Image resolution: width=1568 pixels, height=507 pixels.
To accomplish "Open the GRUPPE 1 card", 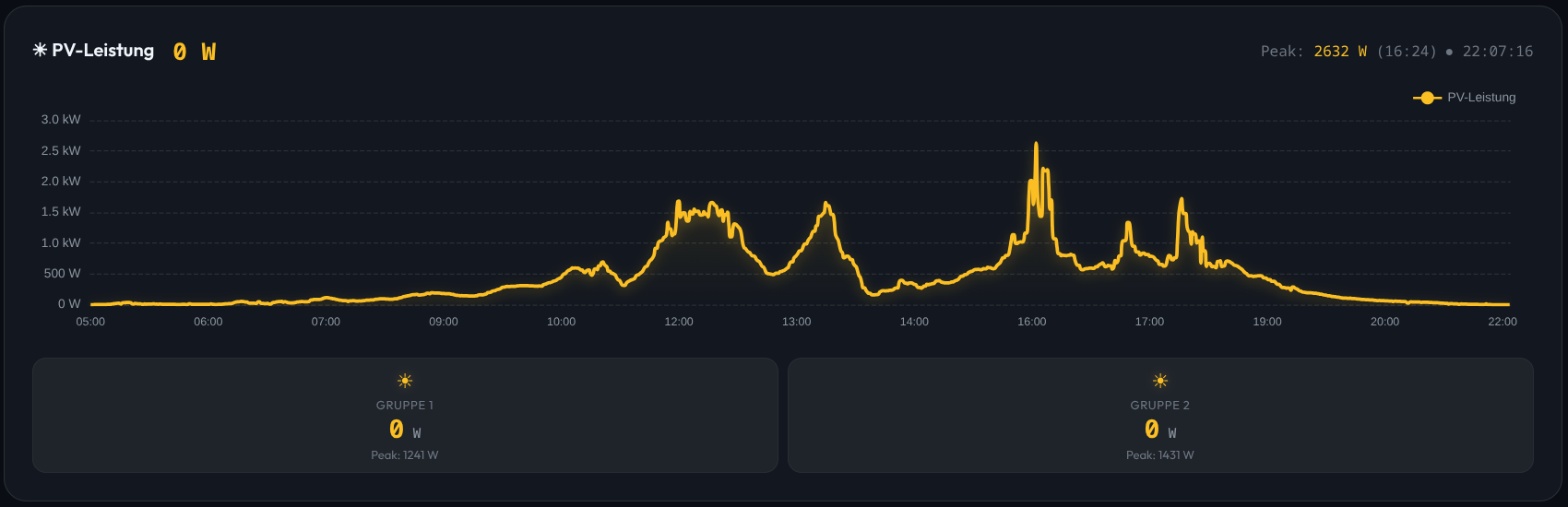I will (x=405, y=415).
